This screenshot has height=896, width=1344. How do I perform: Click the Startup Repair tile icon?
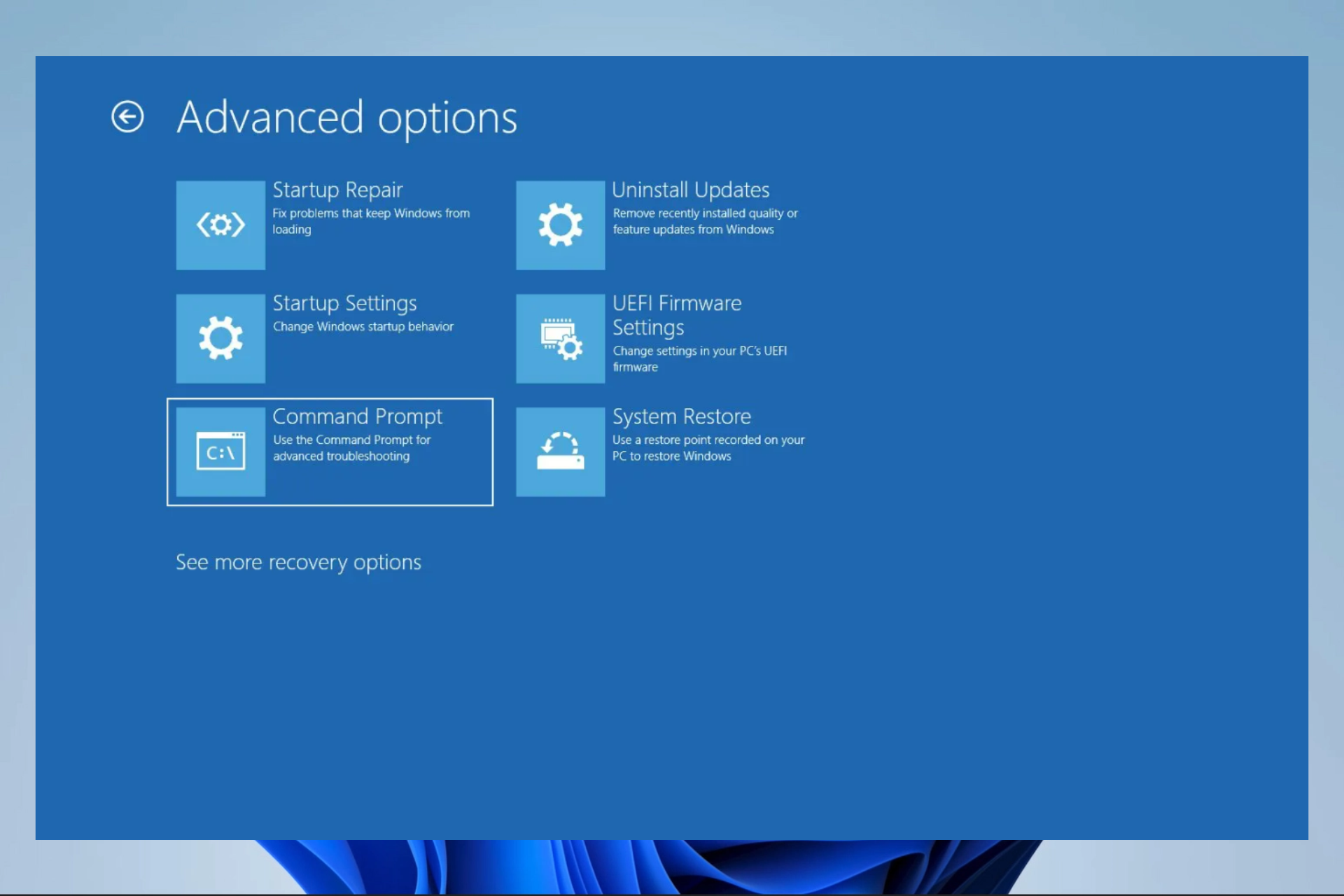pyautogui.click(x=220, y=225)
